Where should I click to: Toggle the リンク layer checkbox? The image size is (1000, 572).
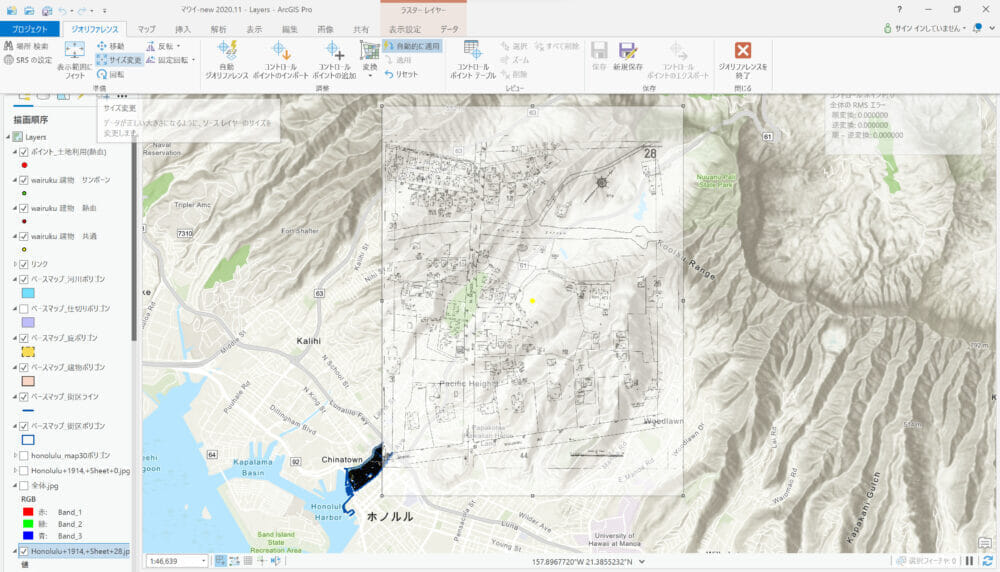coord(24,264)
